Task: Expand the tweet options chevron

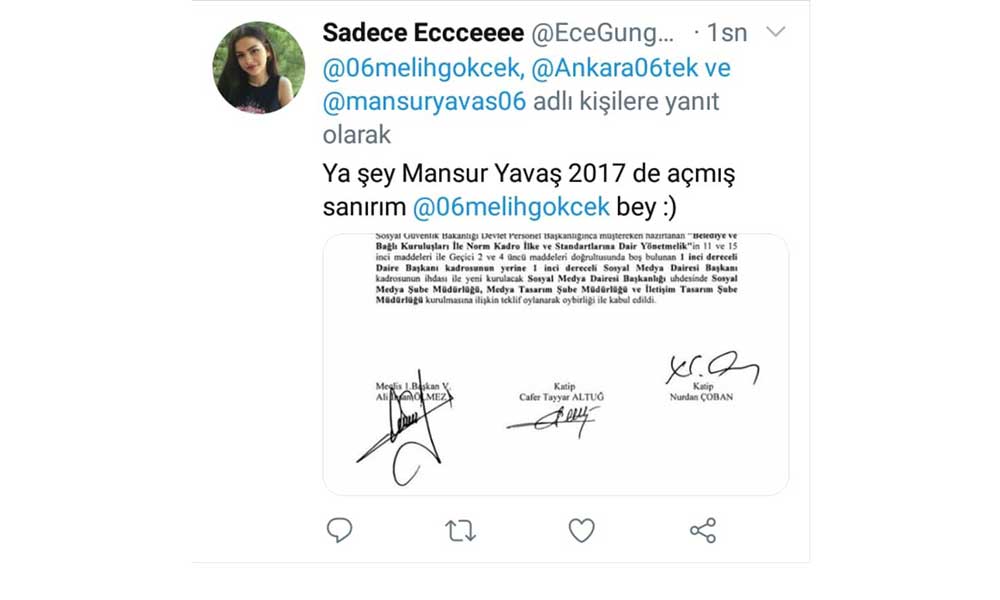Action: [x=775, y=33]
